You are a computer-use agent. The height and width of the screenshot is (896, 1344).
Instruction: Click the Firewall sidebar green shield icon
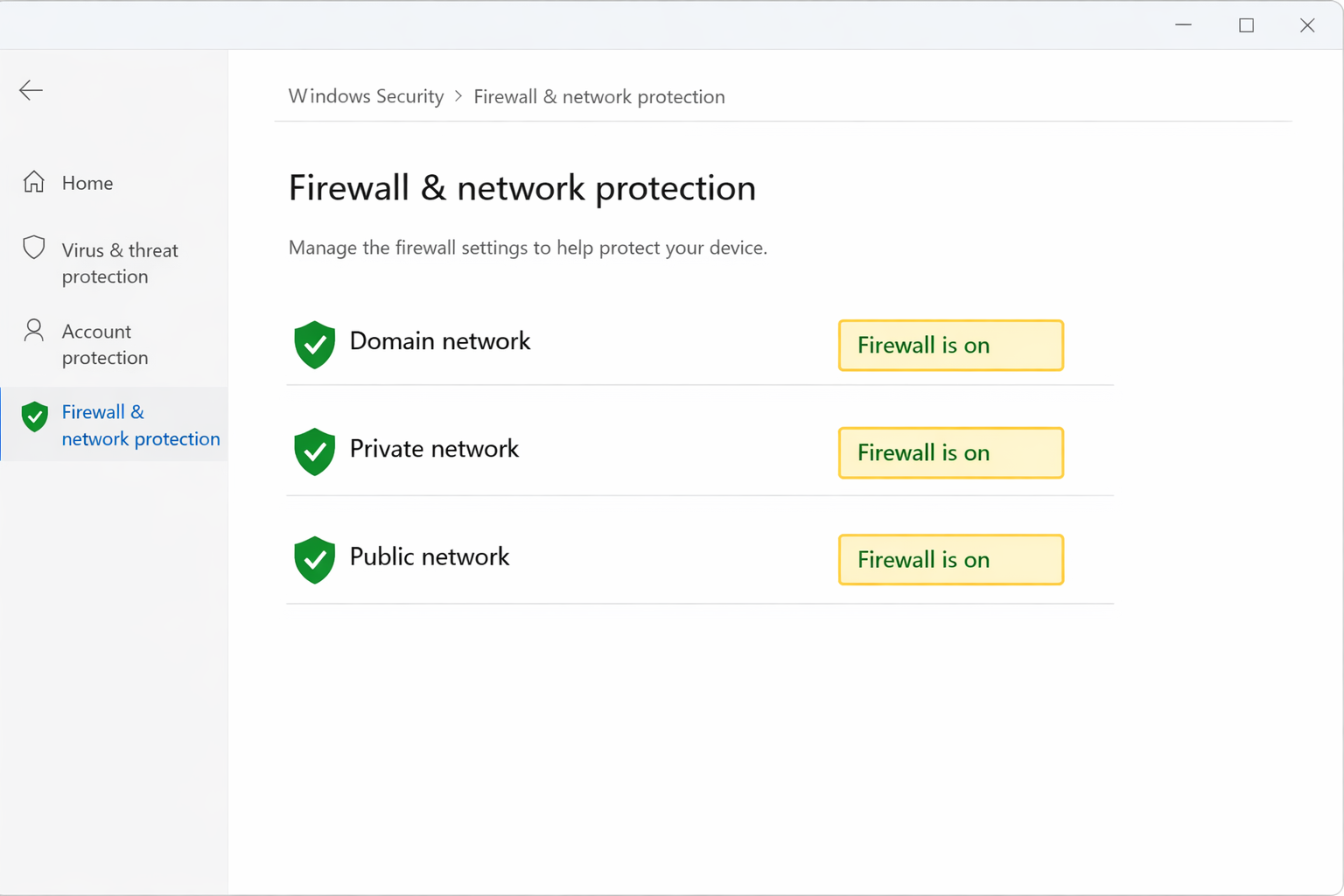(x=35, y=416)
